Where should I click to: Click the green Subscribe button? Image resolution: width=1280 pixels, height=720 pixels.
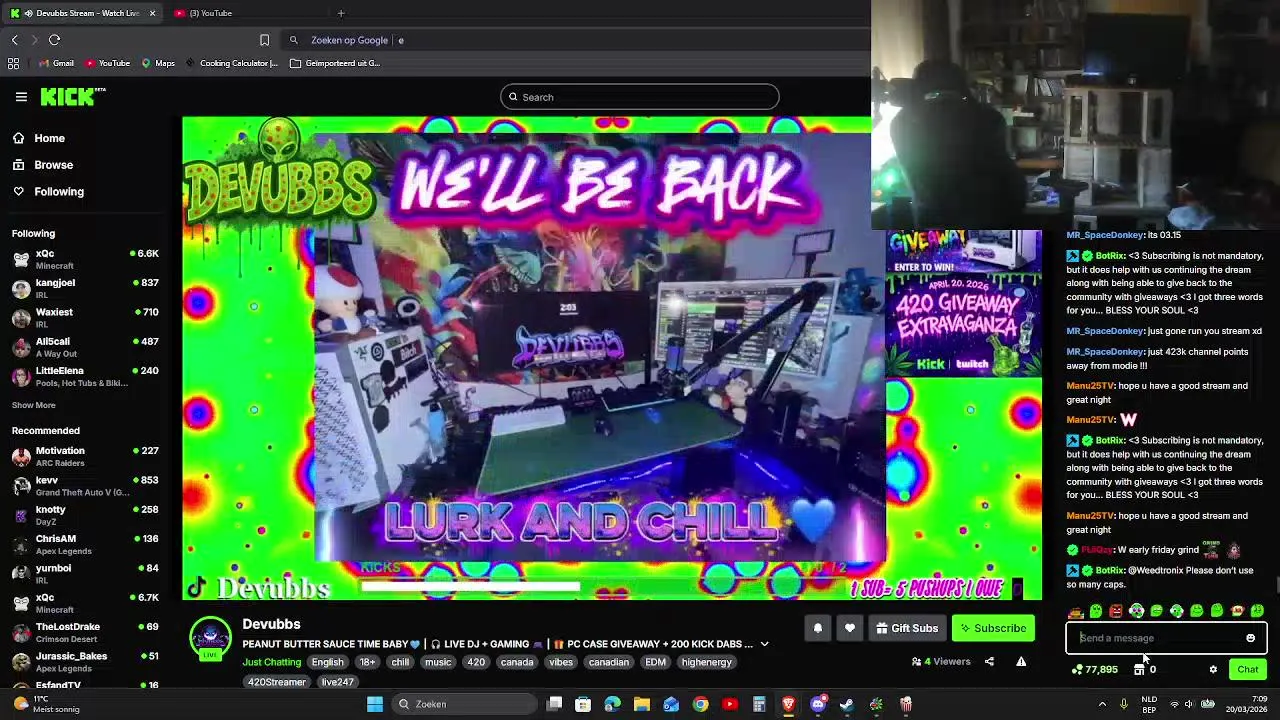pyautogui.click(x=993, y=628)
